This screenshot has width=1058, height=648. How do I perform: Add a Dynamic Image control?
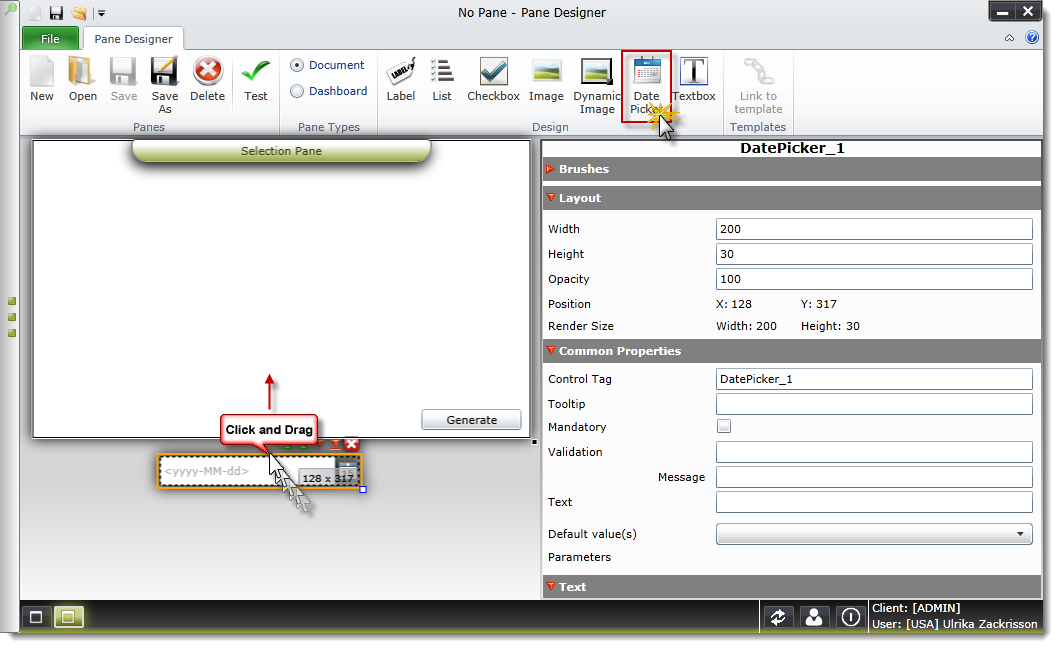[596, 80]
